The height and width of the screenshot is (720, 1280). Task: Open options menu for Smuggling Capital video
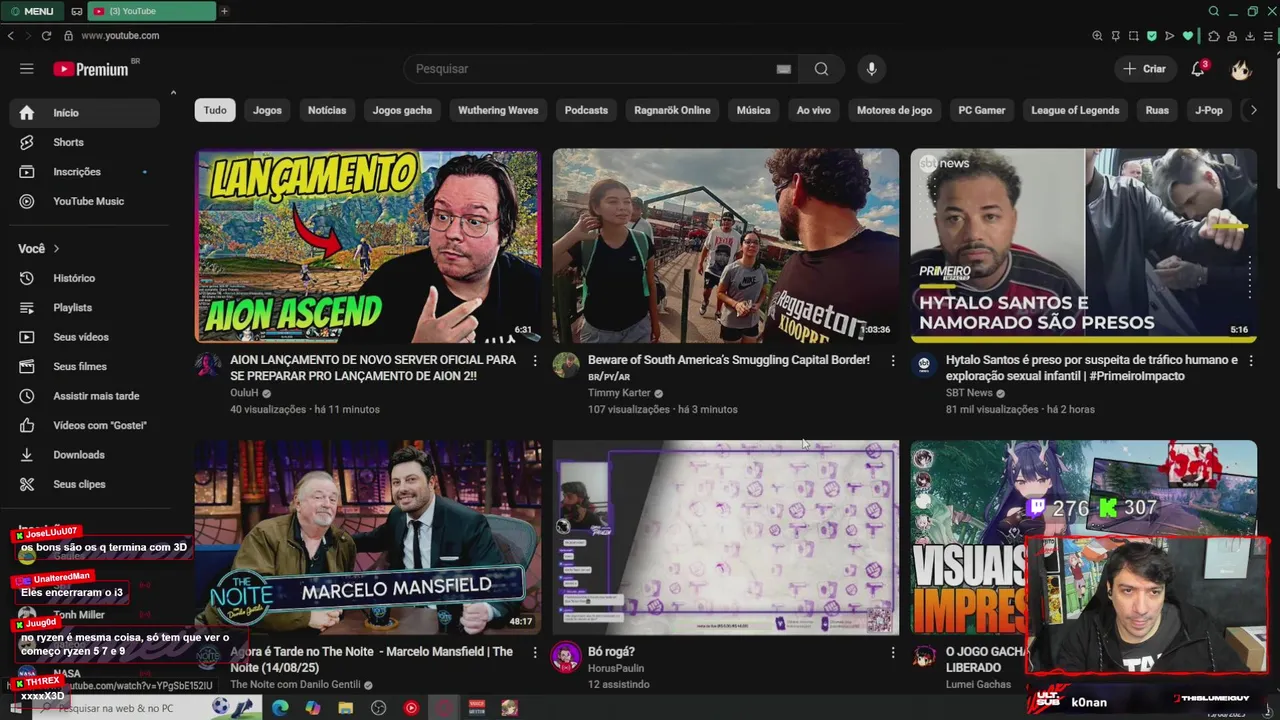(893, 360)
